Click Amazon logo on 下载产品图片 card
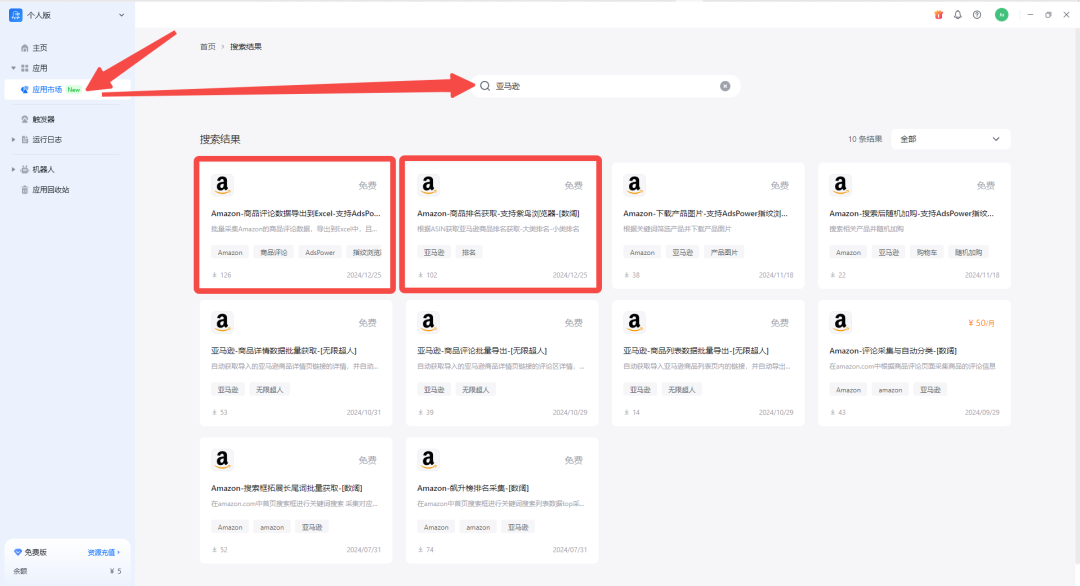 tap(634, 185)
